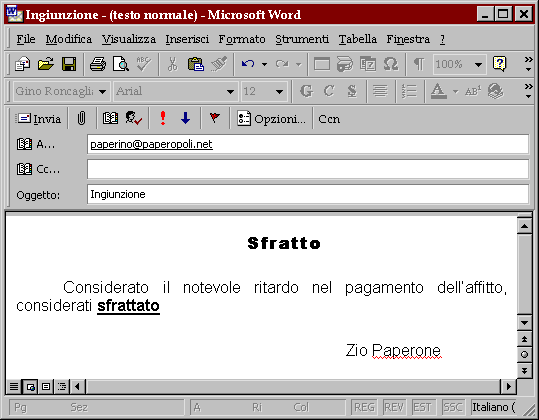
Task: Click the frame rectangle icon on the toolbar
Action: point(322,64)
